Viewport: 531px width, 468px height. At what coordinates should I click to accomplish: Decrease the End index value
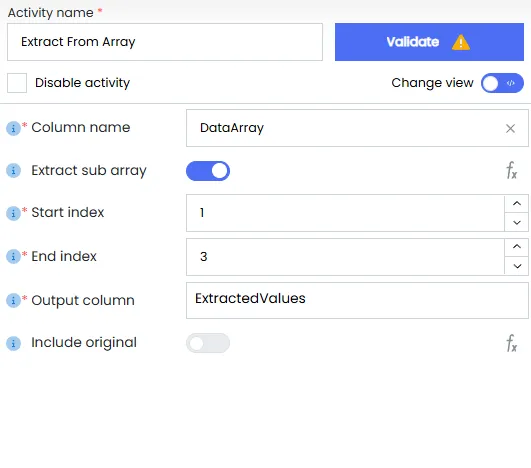(516, 266)
